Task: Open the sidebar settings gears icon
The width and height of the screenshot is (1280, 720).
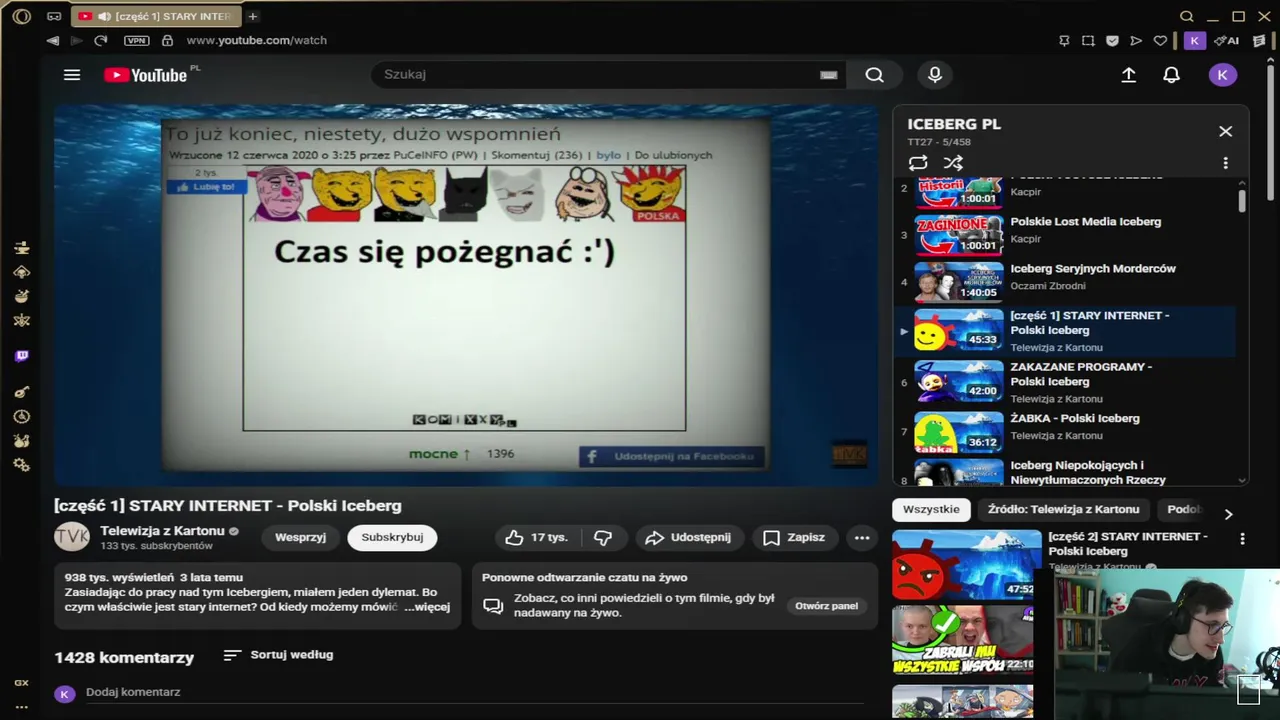Action: coord(22,465)
